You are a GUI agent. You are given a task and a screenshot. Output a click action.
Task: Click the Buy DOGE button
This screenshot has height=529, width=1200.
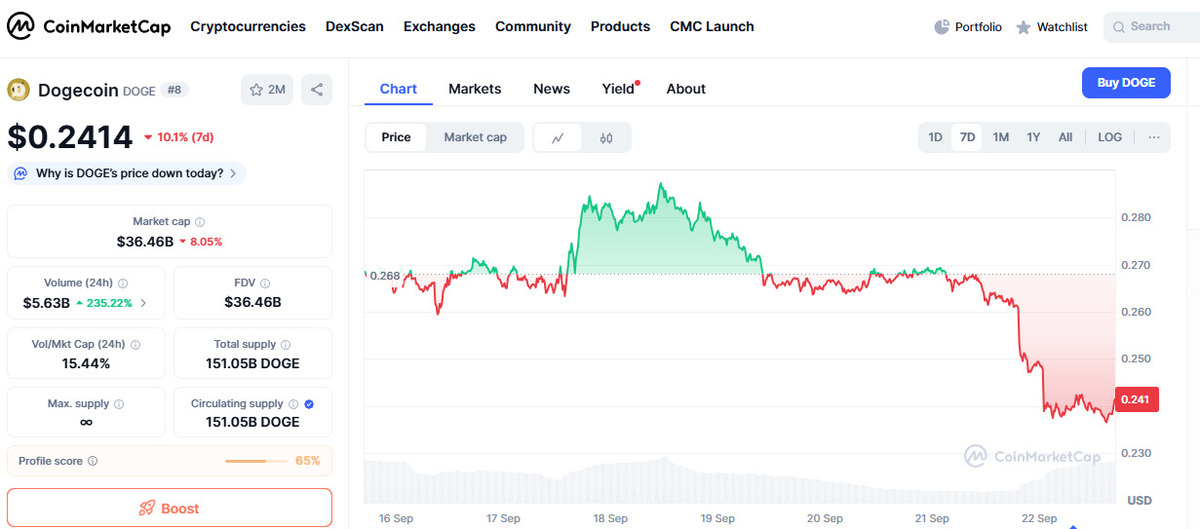pos(1126,82)
